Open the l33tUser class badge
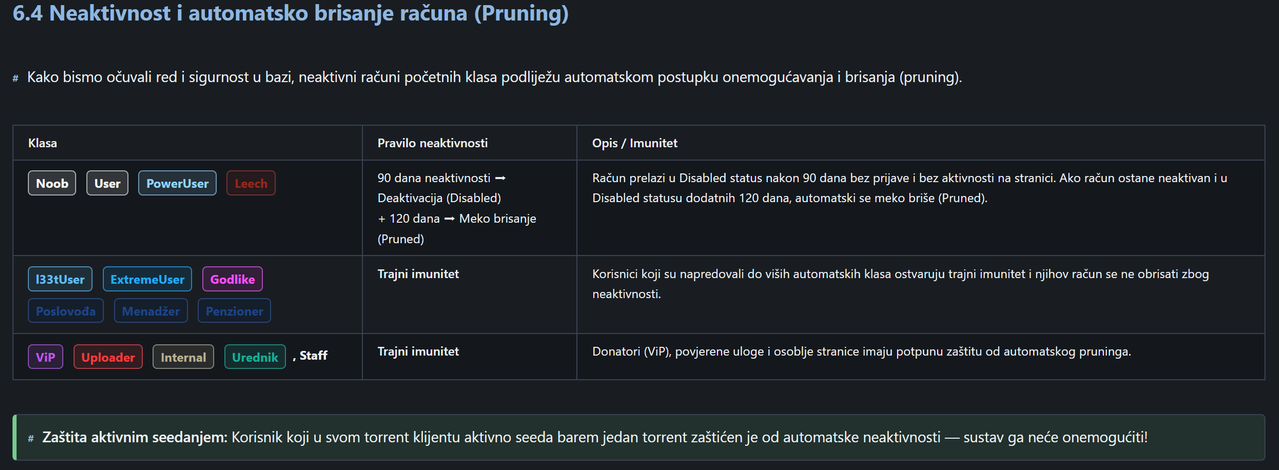1279x470 pixels. tap(60, 280)
